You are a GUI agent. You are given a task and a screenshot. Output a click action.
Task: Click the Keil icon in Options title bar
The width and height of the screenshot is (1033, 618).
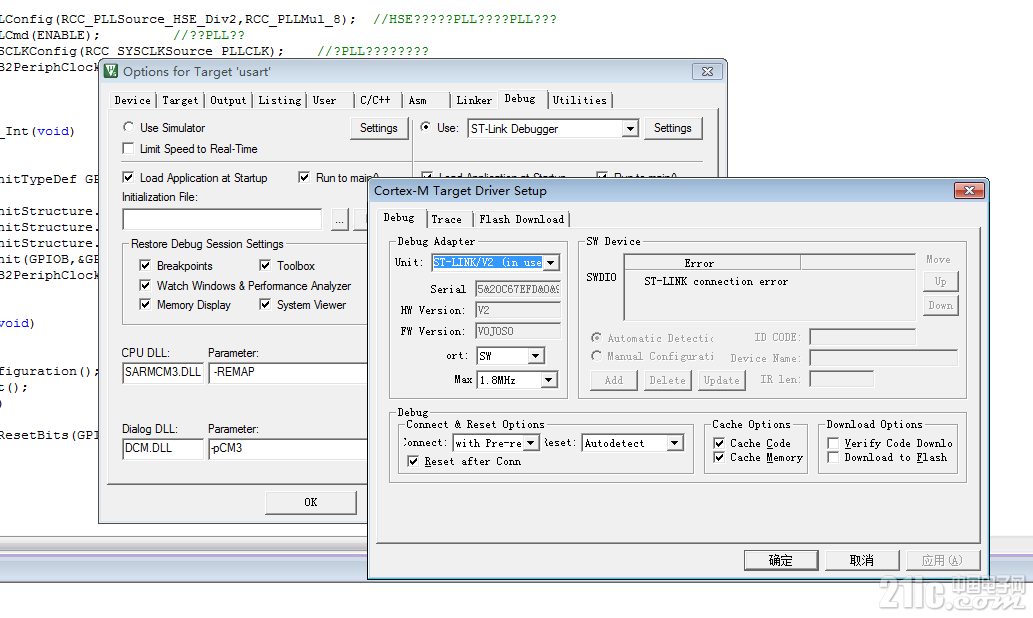click(111, 71)
